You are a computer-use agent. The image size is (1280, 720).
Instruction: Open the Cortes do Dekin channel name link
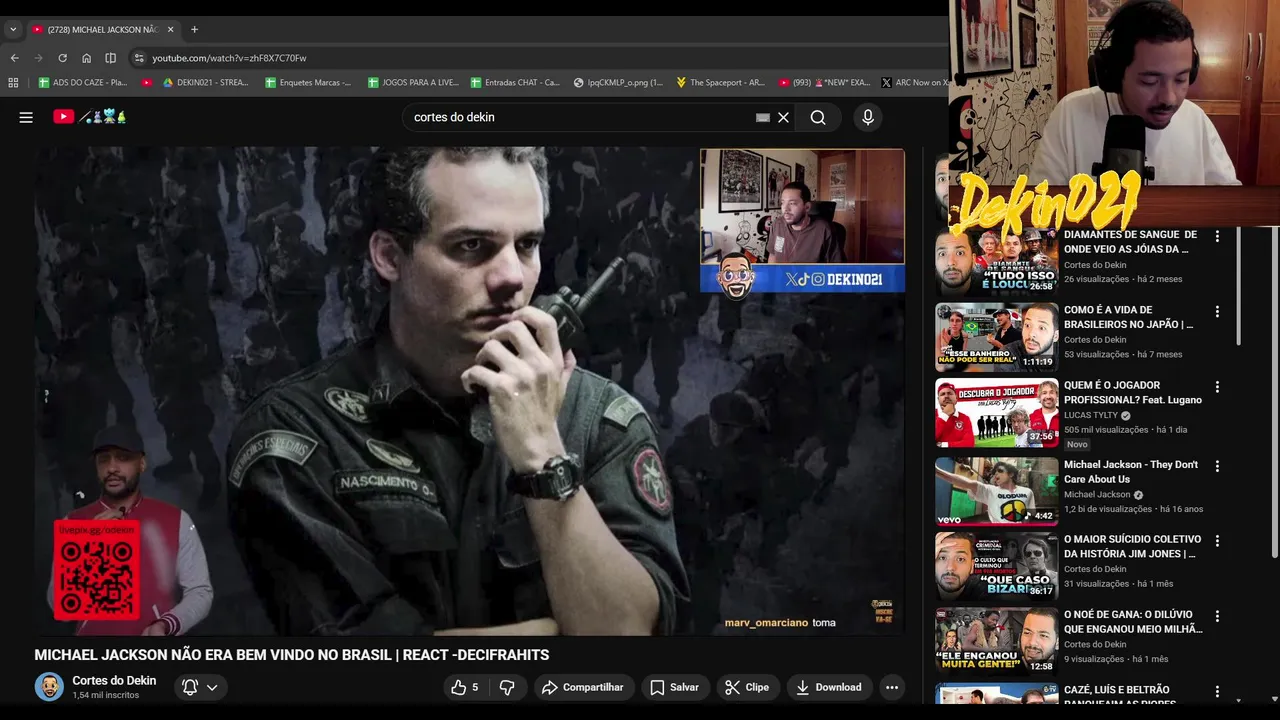(x=114, y=680)
